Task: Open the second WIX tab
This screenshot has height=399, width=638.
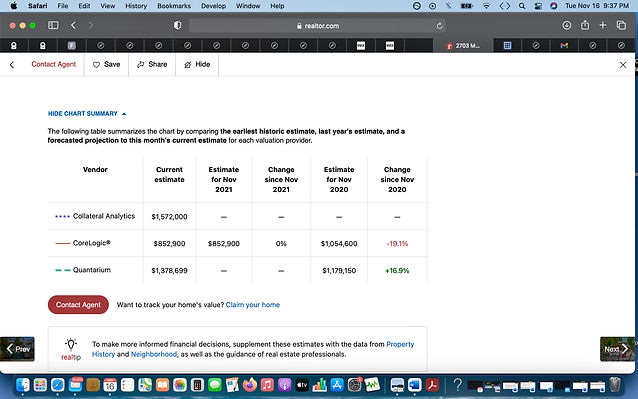Action: pyautogui.click(x=390, y=46)
